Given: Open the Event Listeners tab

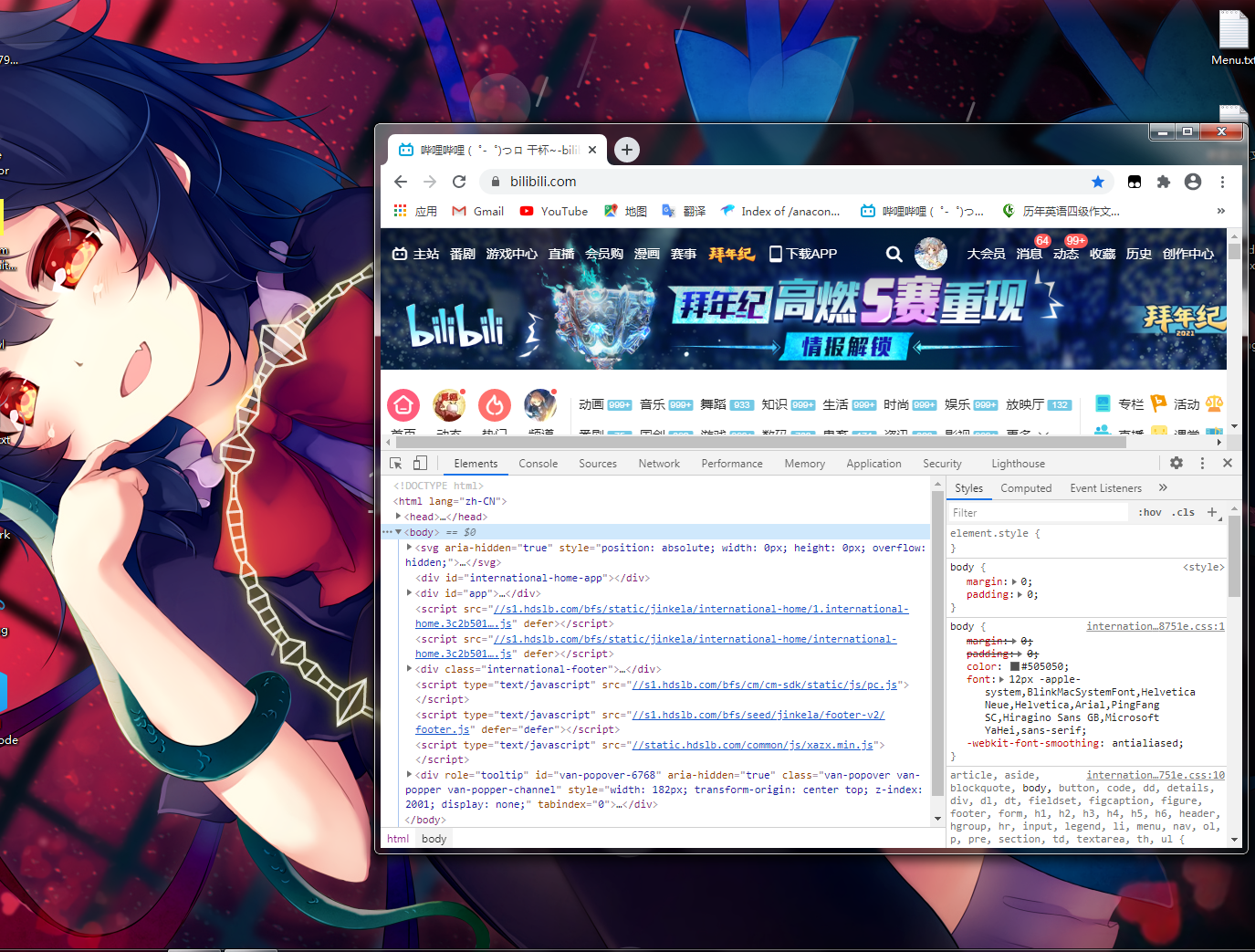Looking at the screenshot, I should click(1106, 488).
